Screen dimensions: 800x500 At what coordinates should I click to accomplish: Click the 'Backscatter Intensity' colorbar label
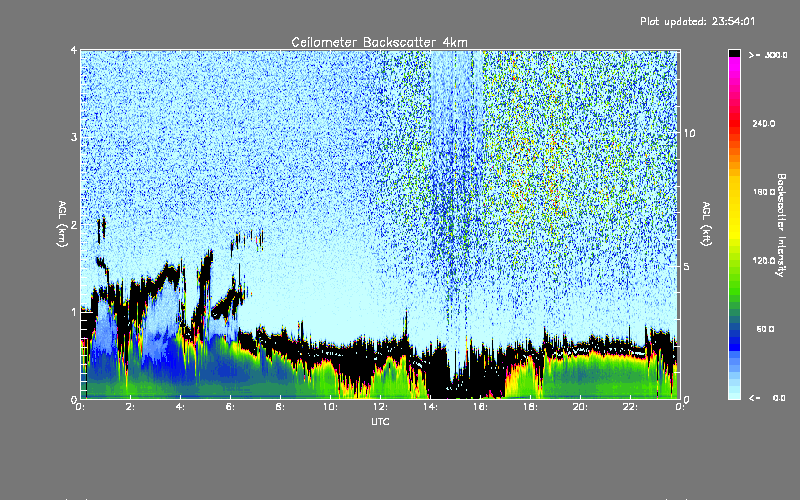(781, 225)
